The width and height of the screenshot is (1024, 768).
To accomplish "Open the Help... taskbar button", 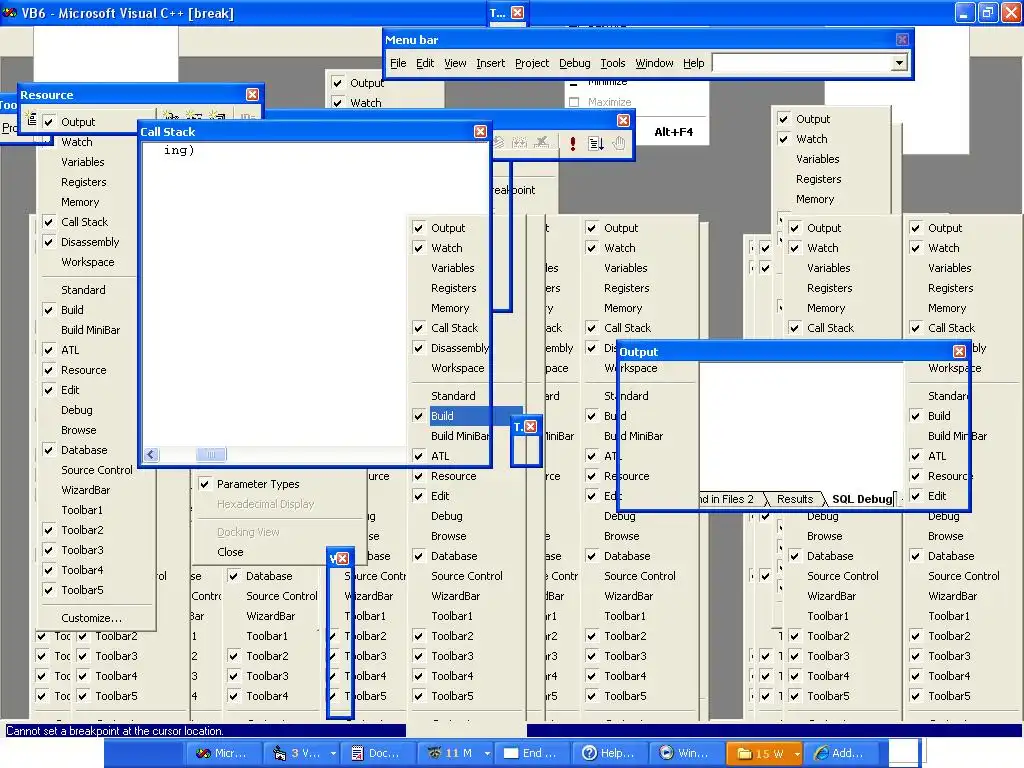I will click(609, 753).
